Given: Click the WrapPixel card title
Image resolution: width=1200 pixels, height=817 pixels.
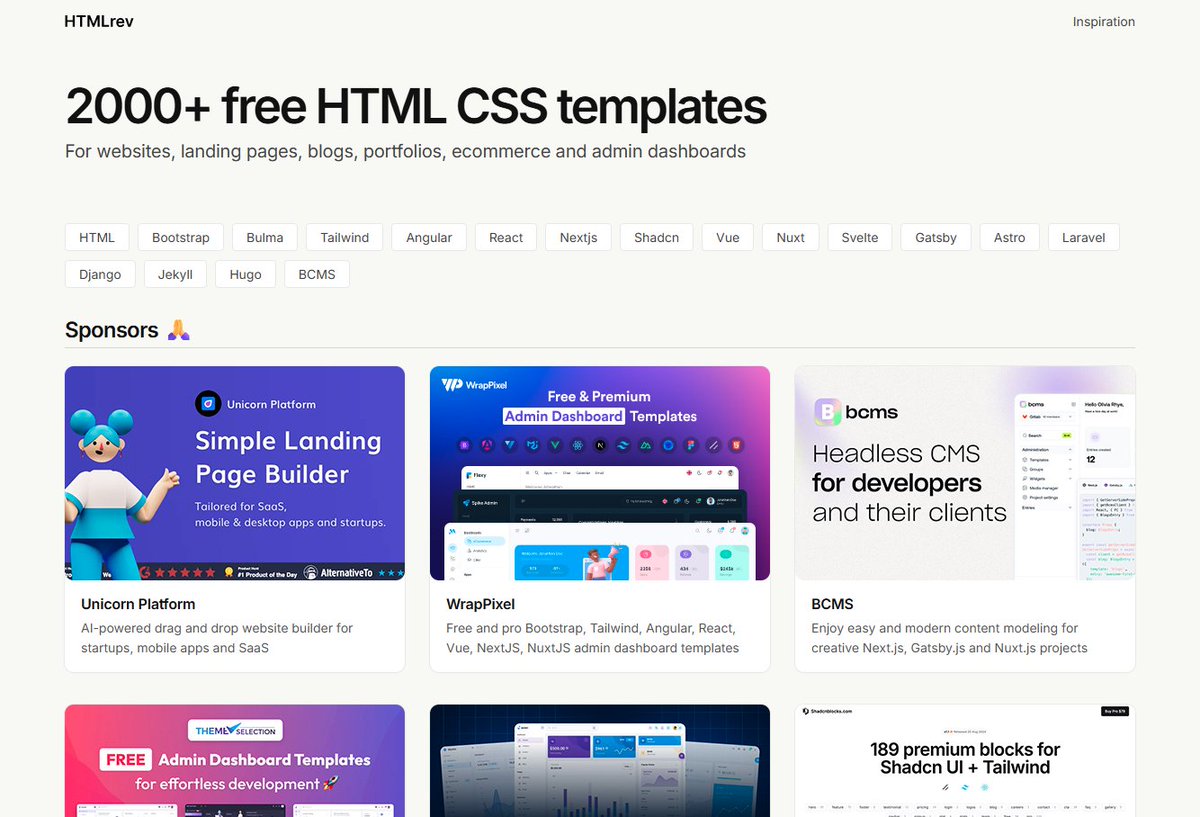Looking at the screenshot, I should 481,604.
